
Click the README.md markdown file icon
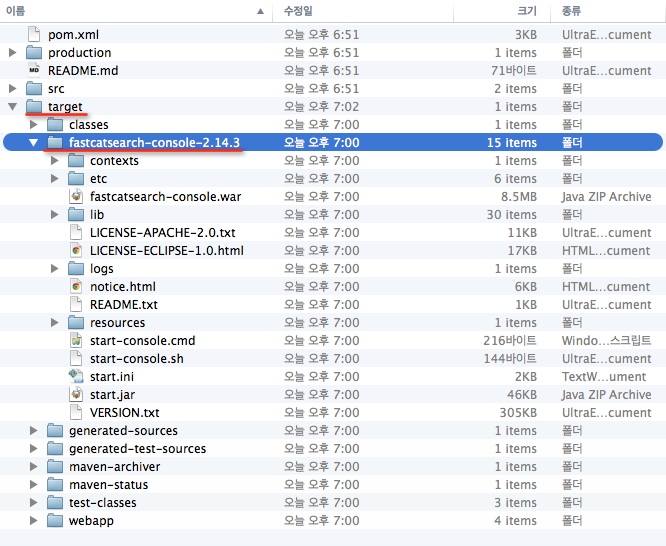click(34, 71)
